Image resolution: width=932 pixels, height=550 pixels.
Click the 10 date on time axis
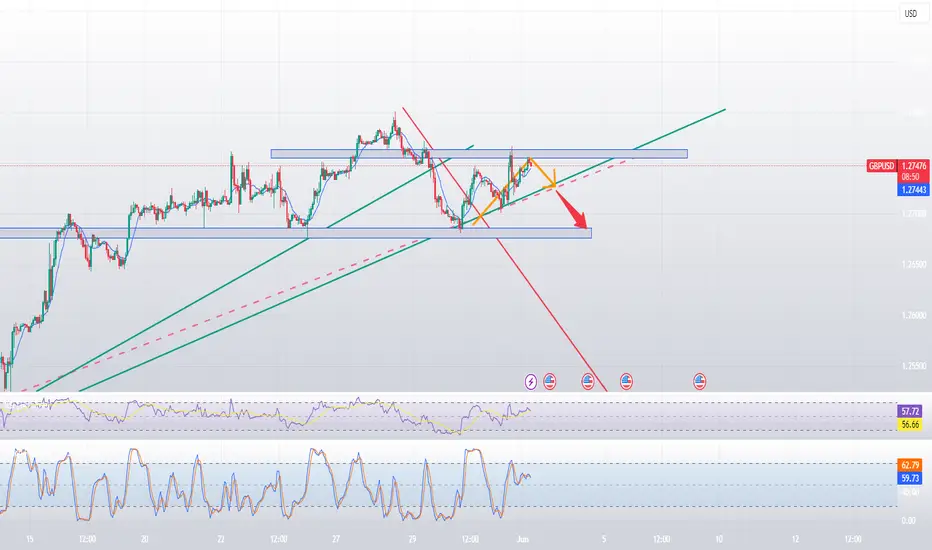[719, 539]
